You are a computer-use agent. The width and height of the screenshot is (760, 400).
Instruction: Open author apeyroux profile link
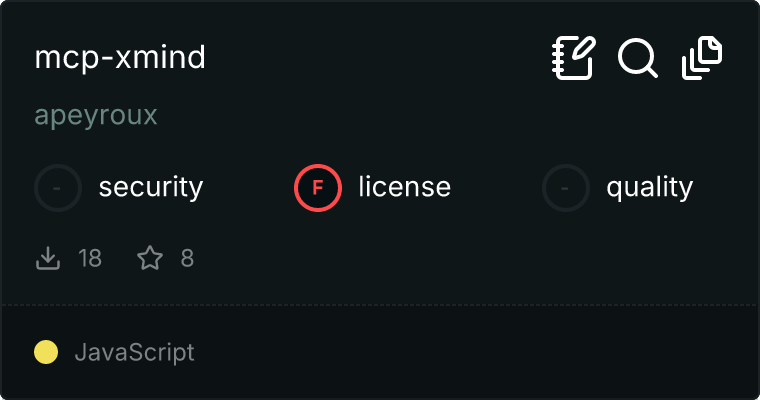pyautogui.click(x=96, y=116)
